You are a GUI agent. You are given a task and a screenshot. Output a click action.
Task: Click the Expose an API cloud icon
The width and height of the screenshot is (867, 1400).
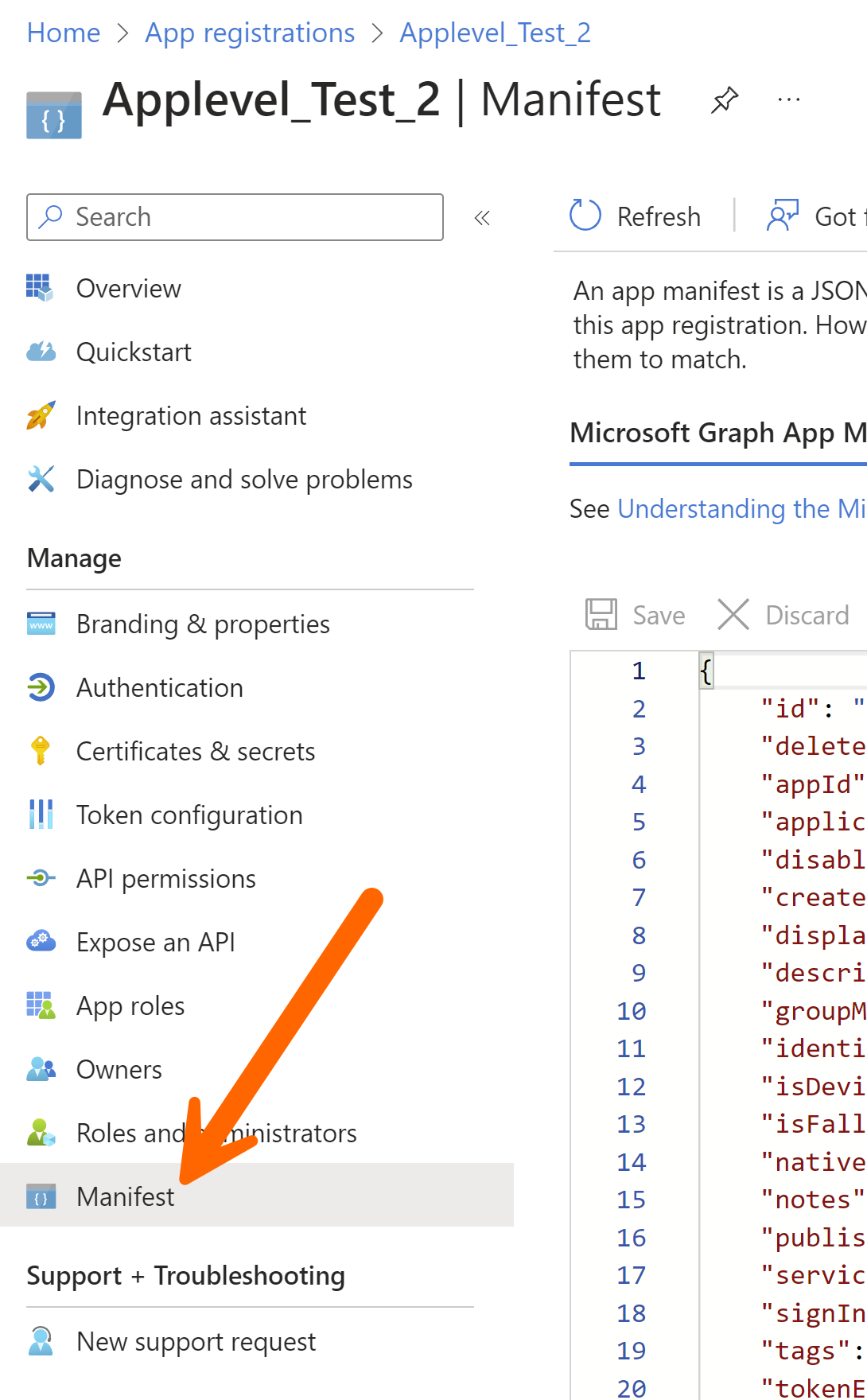pyautogui.click(x=41, y=942)
